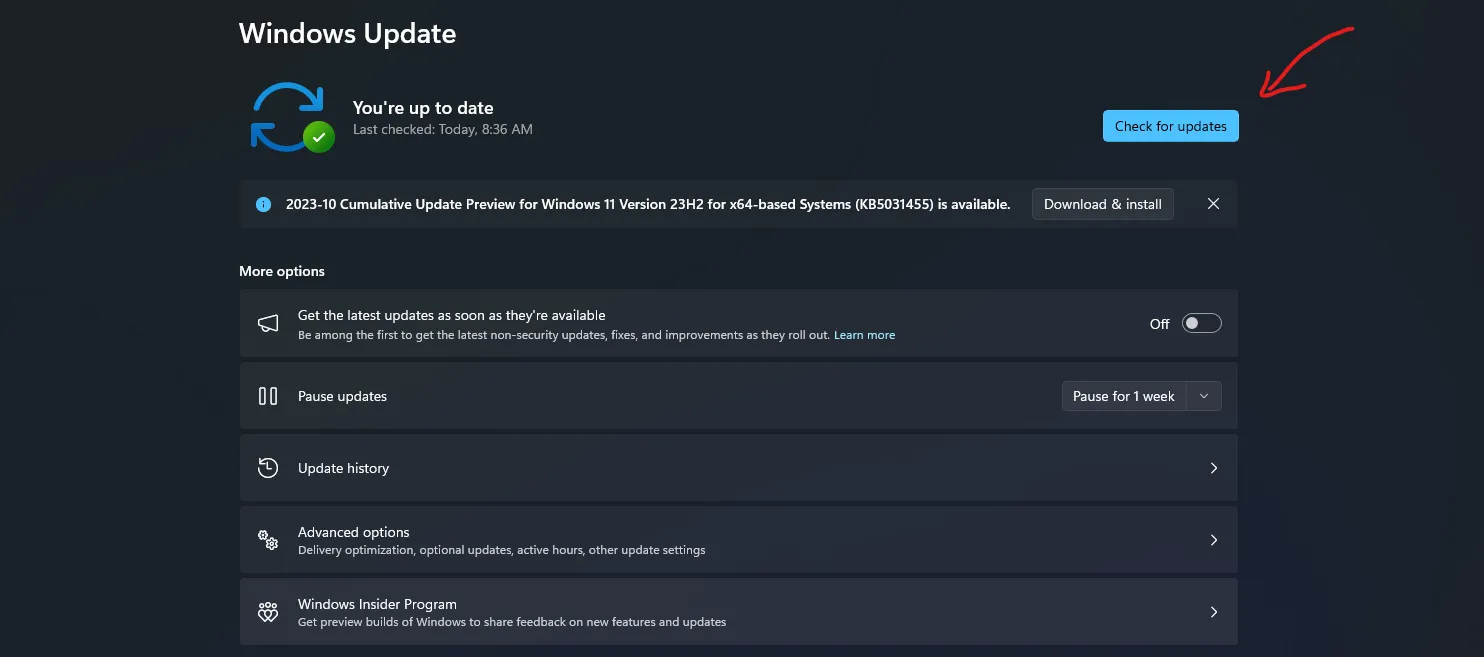Click the Advanced options gears icon
Viewport: 1484px width, 657px height.
click(x=268, y=540)
